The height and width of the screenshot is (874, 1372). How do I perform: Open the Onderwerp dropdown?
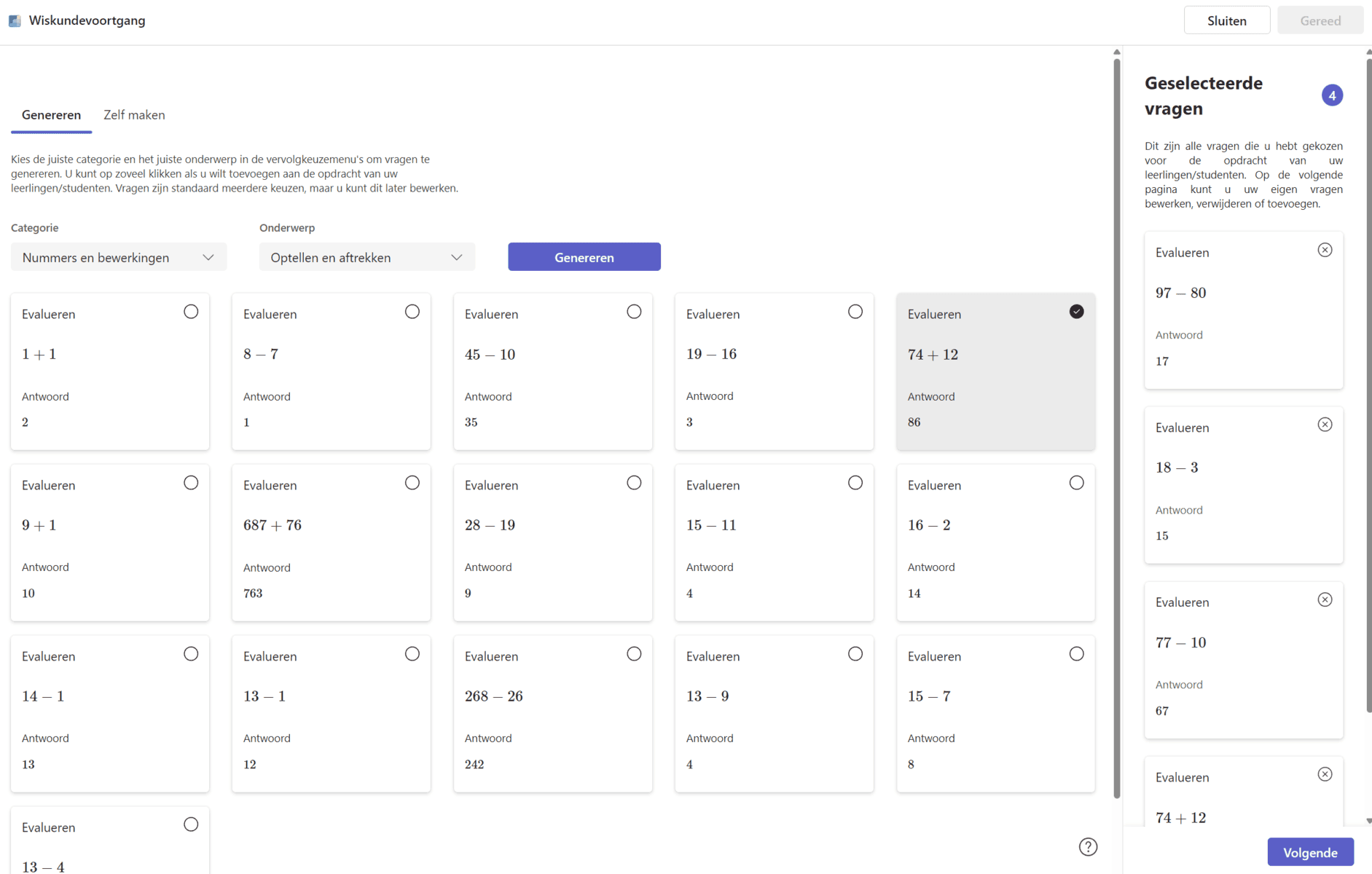pos(366,257)
